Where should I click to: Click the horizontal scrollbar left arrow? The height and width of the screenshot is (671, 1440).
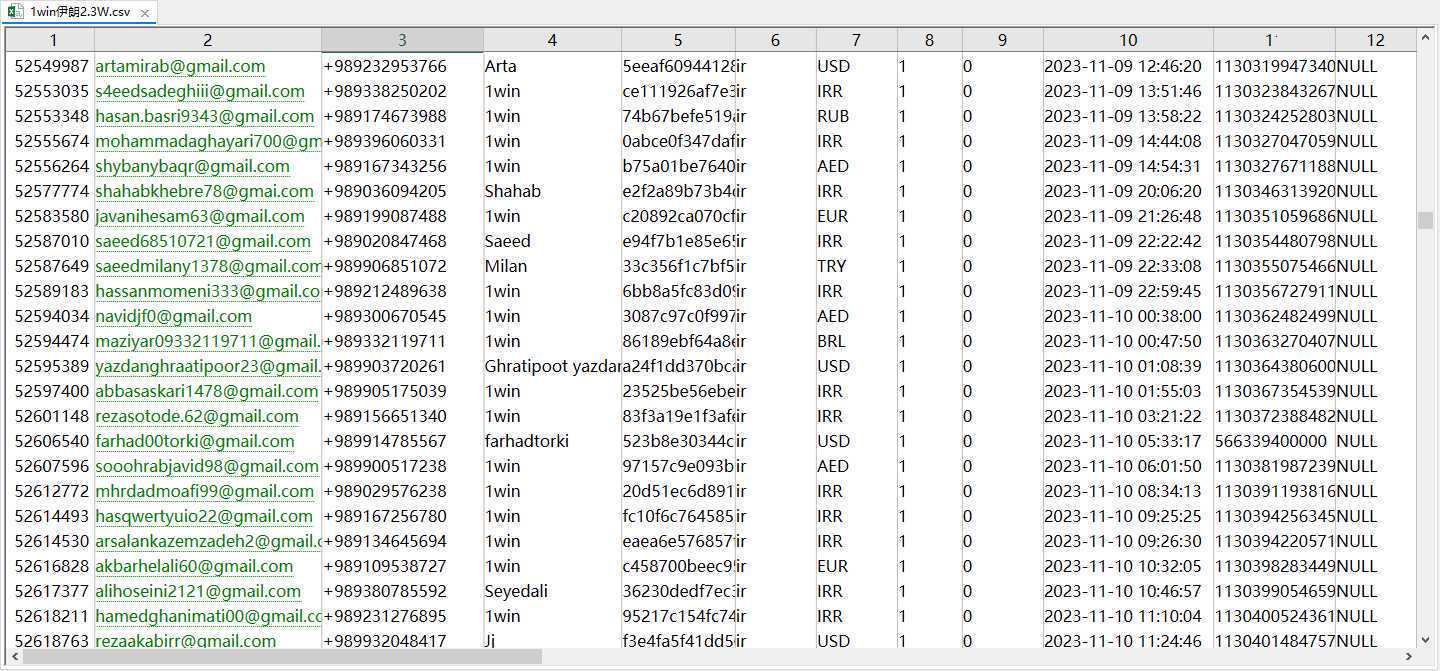point(14,657)
